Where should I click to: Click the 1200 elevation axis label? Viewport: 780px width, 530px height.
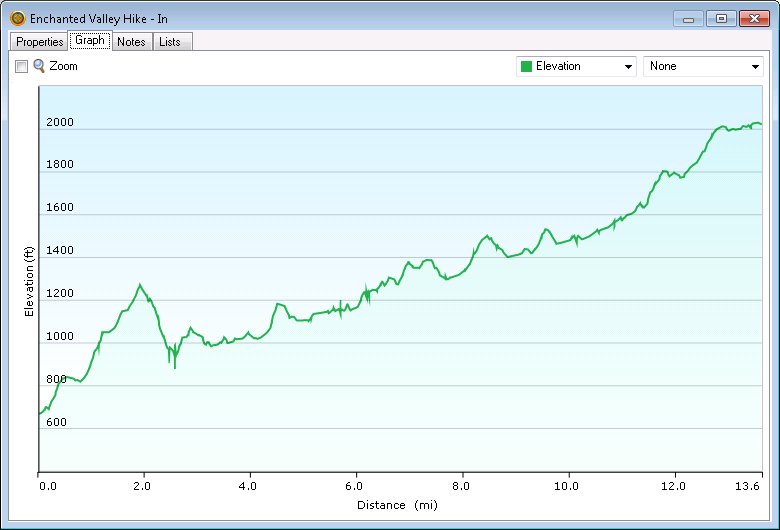pos(60,293)
